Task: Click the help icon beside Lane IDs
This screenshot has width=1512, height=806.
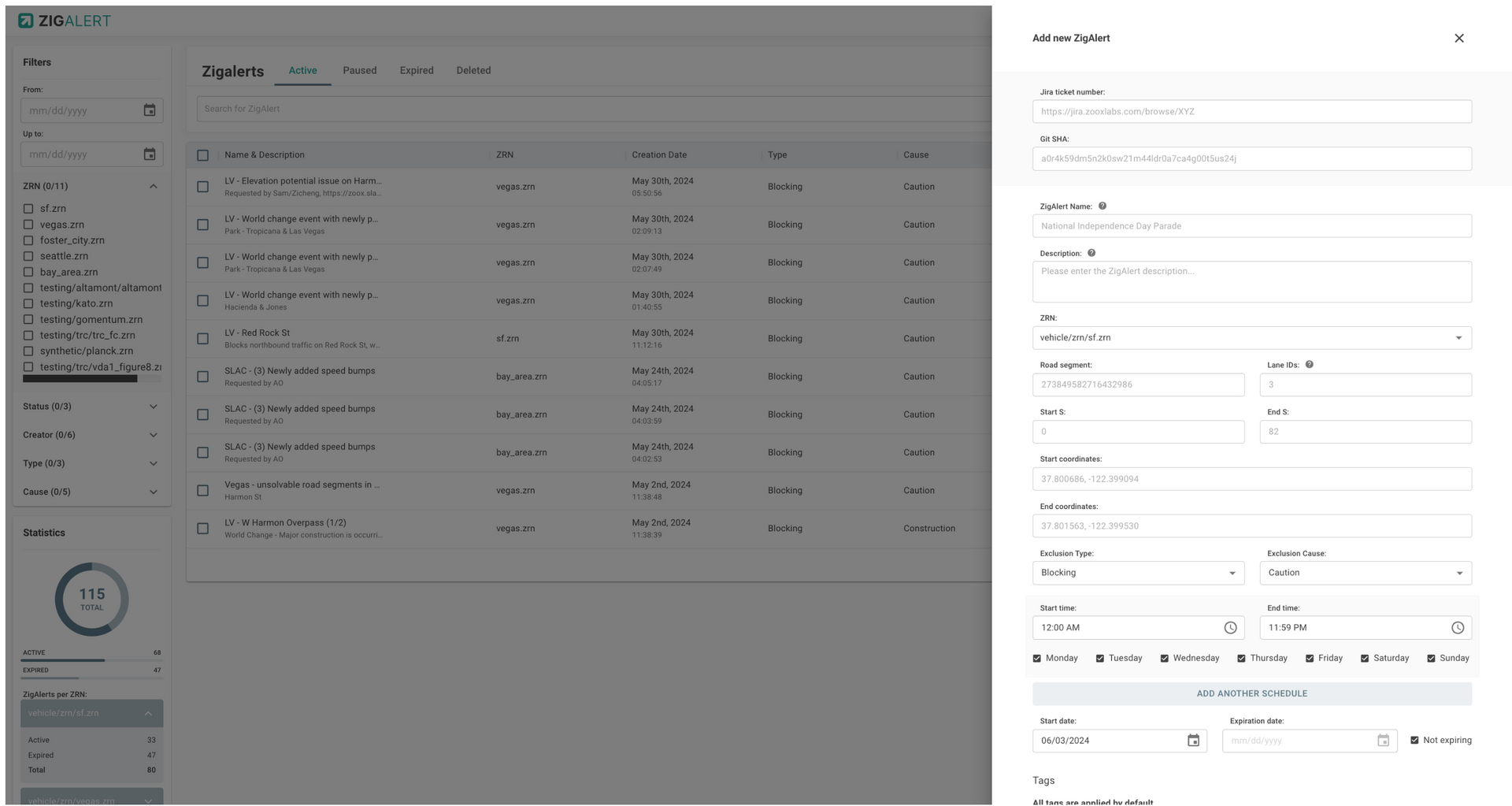Action: (x=1310, y=364)
